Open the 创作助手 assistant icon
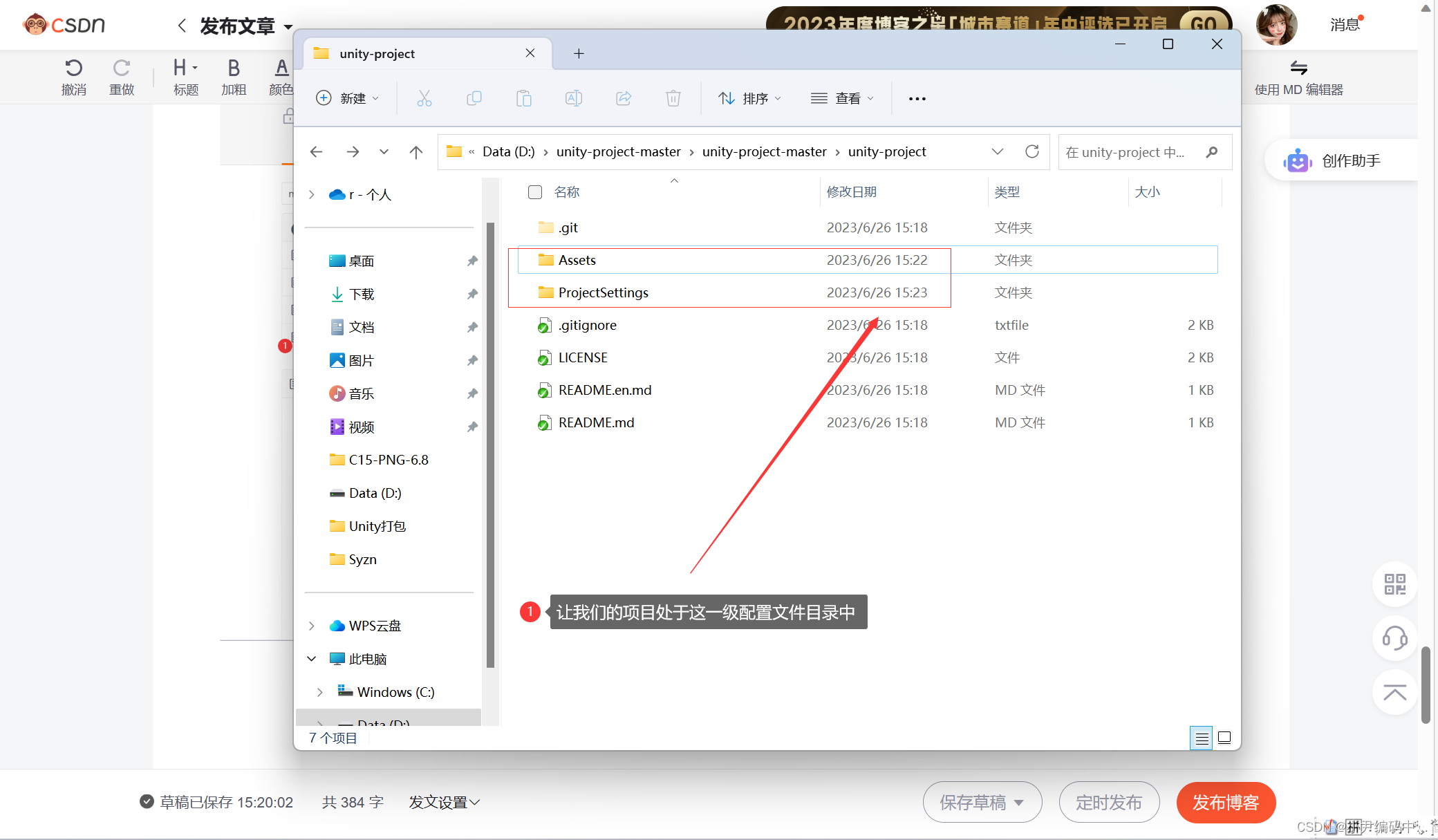 (x=1298, y=160)
